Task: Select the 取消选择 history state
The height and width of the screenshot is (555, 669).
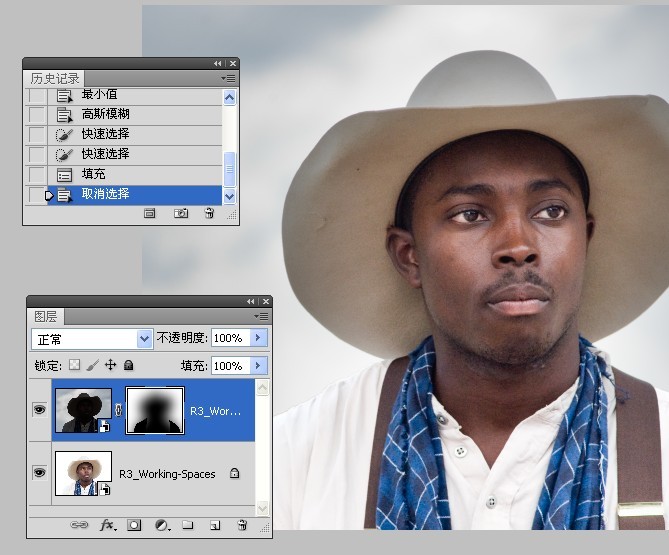Action: [134, 195]
